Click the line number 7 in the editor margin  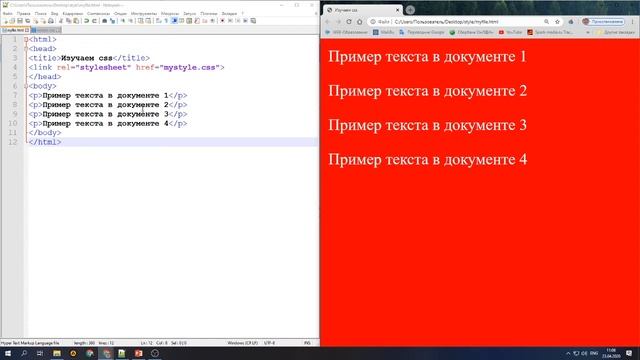click(x=15, y=96)
